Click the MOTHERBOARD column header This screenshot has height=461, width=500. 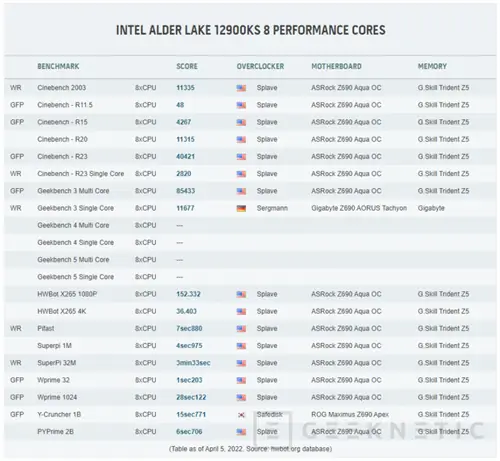point(336,66)
